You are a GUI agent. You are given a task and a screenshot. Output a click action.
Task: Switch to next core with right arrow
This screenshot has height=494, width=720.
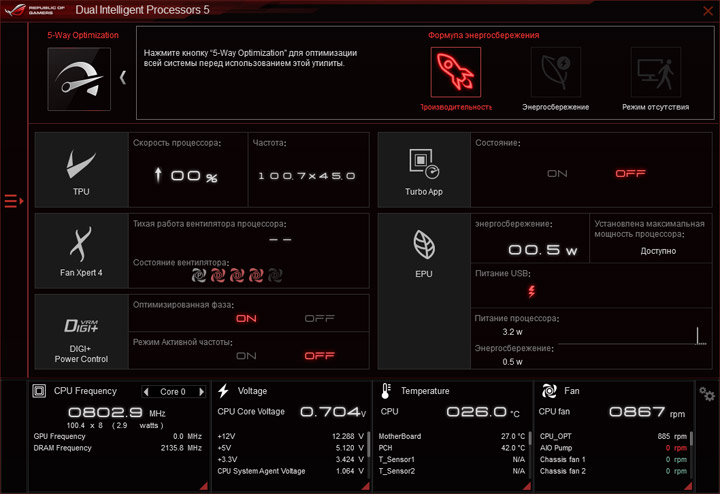pyautogui.click(x=201, y=392)
